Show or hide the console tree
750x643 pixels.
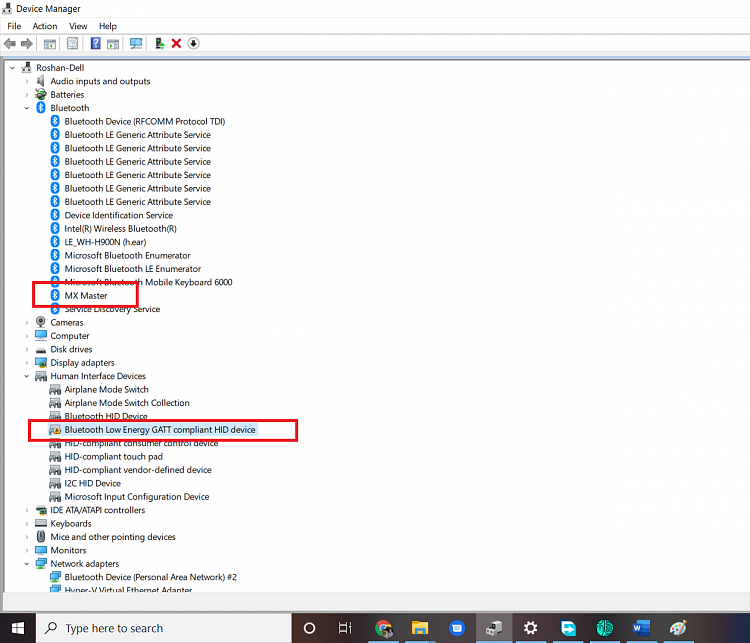[x=50, y=44]
